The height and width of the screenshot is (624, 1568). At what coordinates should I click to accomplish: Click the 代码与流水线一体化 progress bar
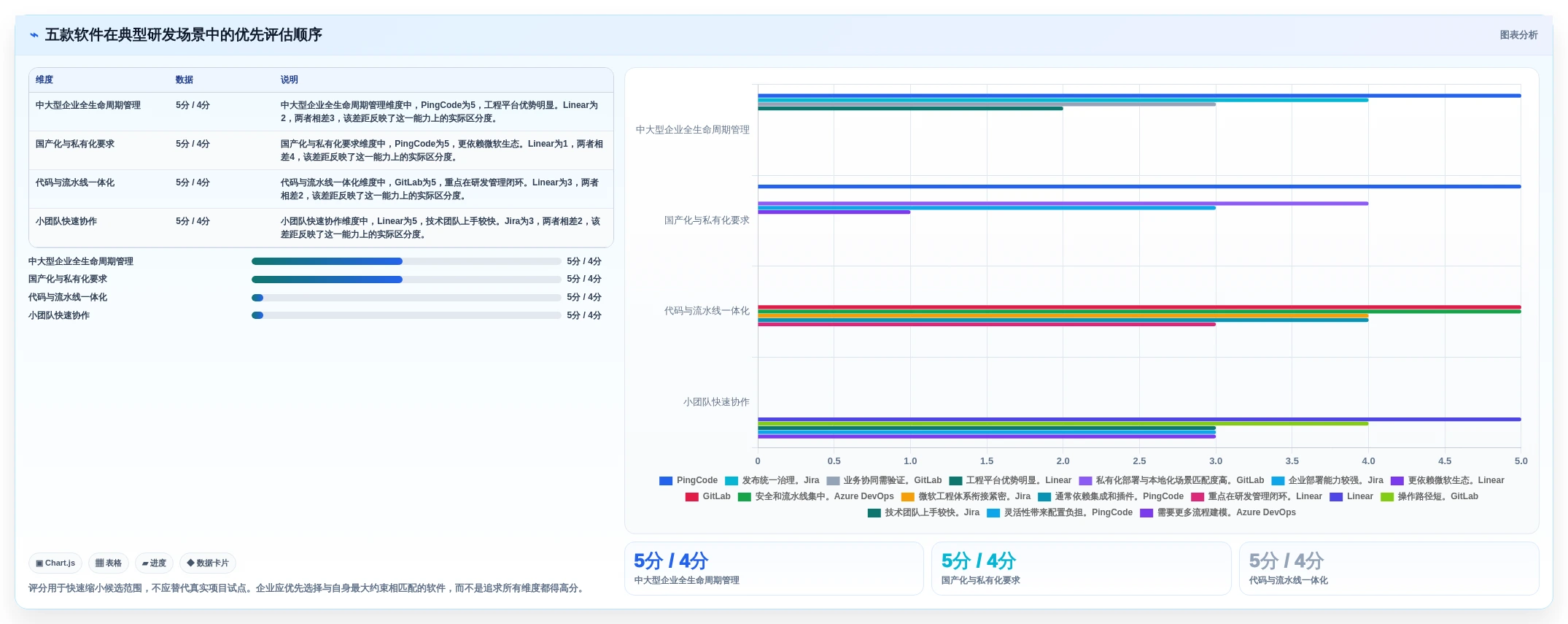406,298
